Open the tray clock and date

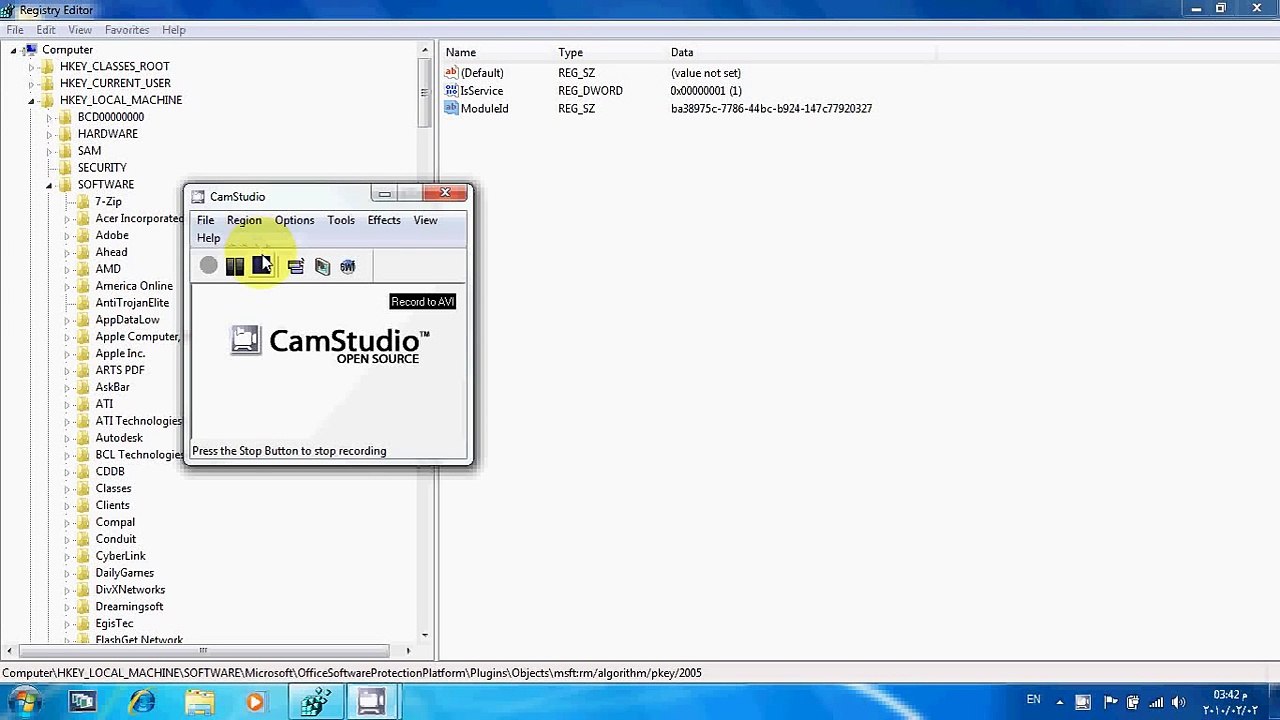[1228, 702]
